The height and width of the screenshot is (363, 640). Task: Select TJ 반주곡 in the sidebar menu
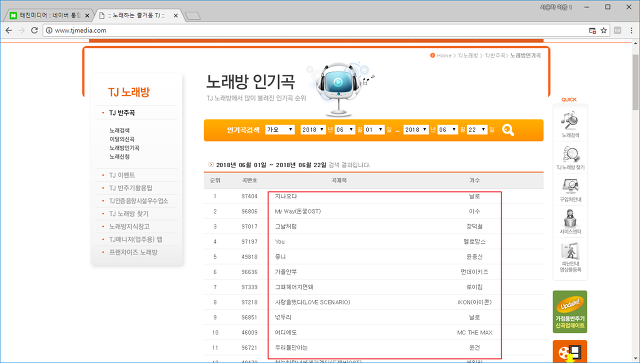click(122, 113)
